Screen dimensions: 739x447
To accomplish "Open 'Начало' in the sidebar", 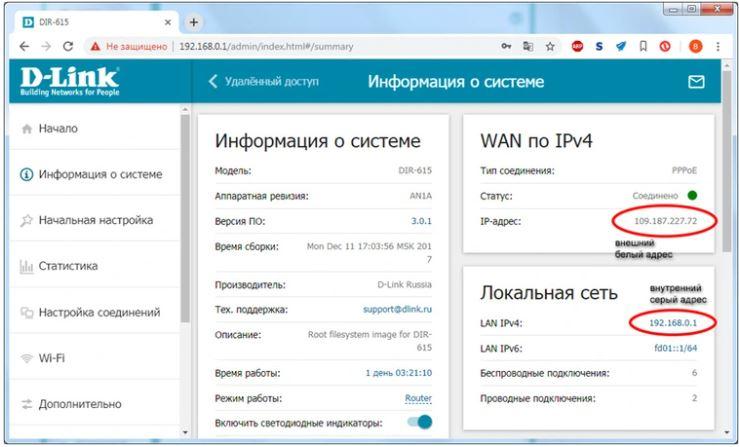I will 94,128.
